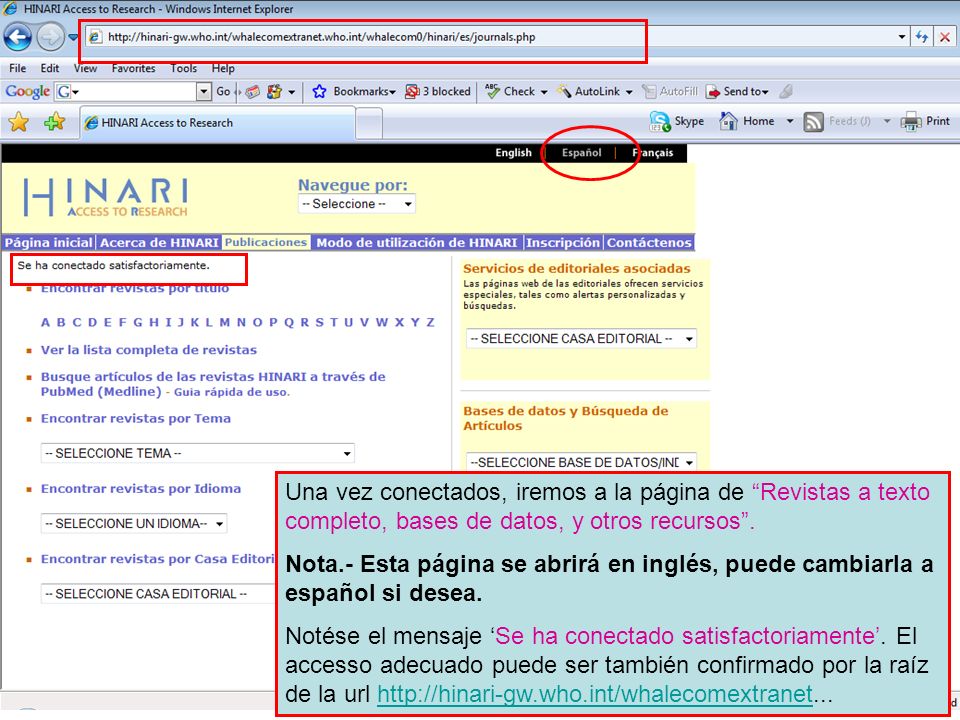
Task: Open the SELECCIONE UN IDIOMA dropdown
Action: tap(134, 523)
